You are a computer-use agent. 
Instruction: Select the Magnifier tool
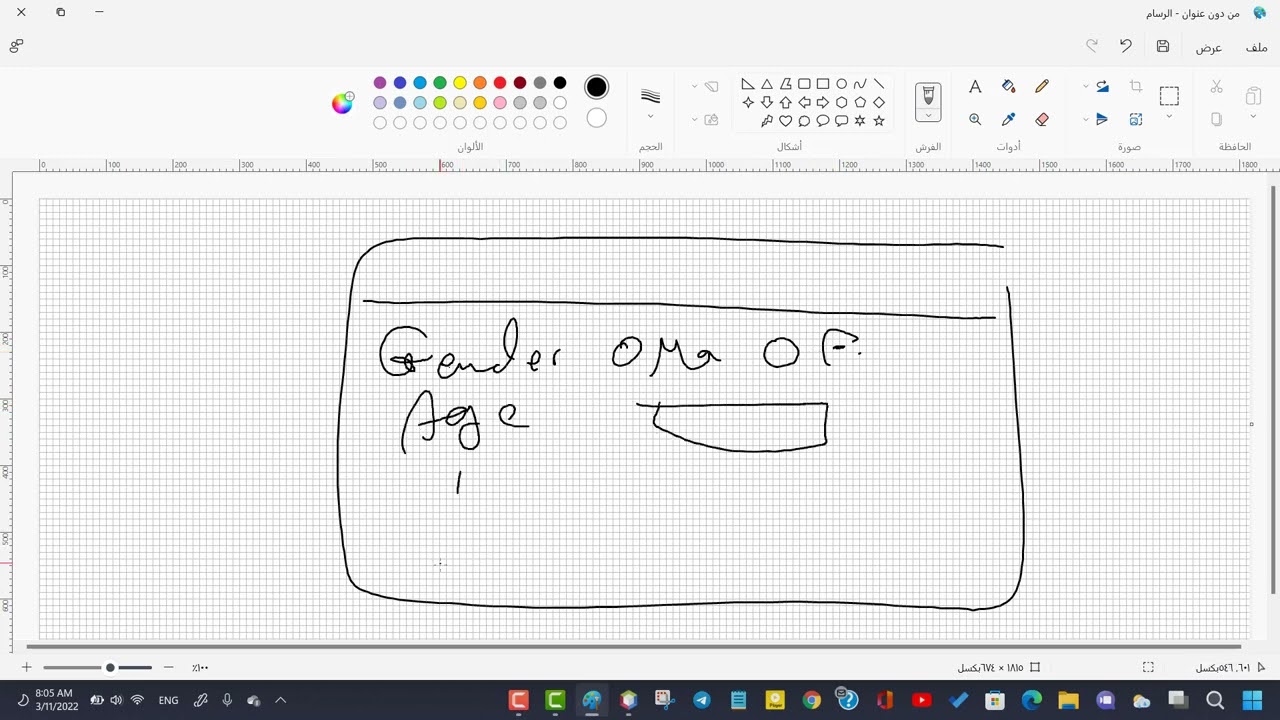pyautogui.click(x=975, y=119)
